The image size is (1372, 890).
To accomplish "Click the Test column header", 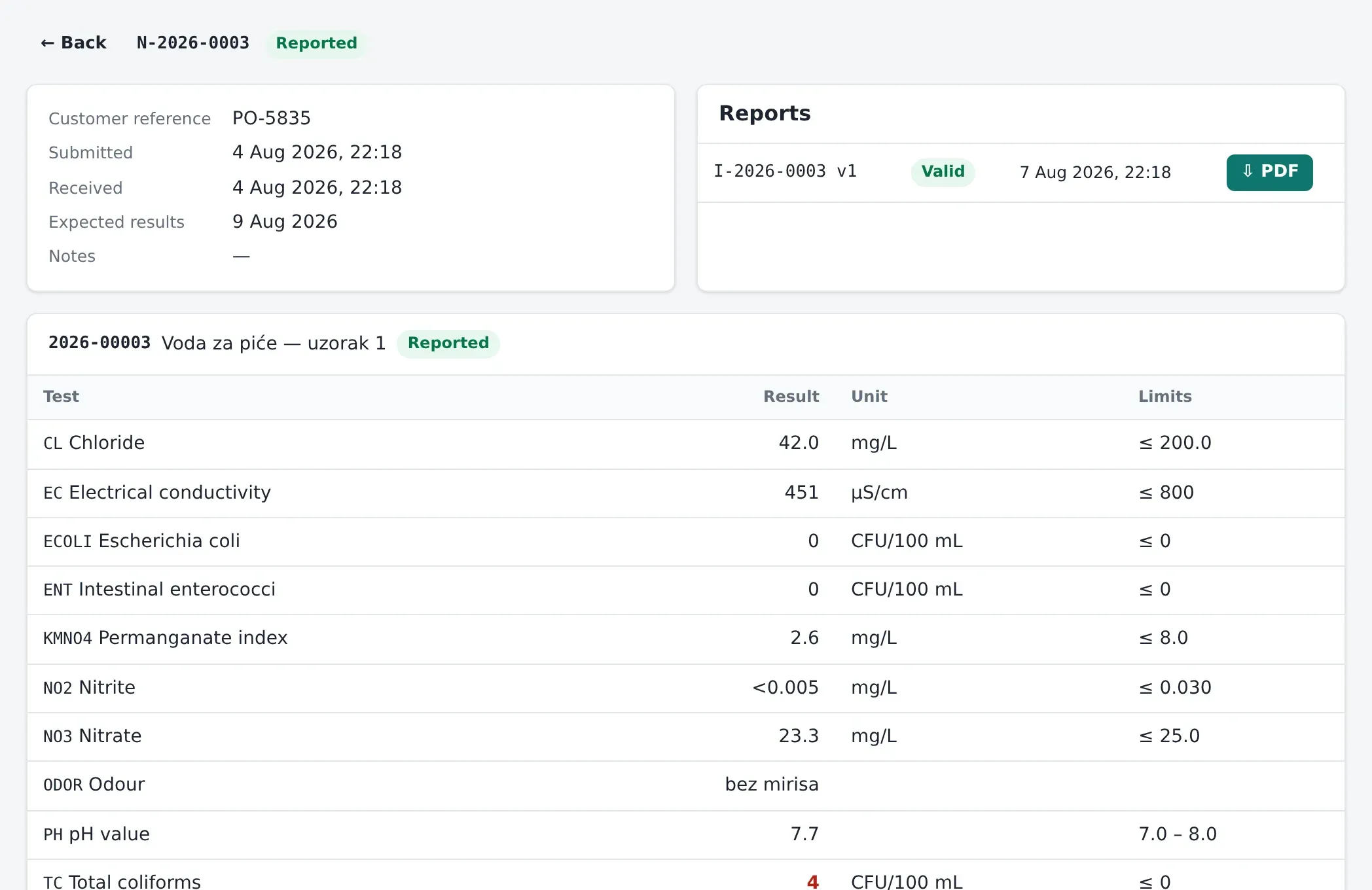I will pos(61,397).
